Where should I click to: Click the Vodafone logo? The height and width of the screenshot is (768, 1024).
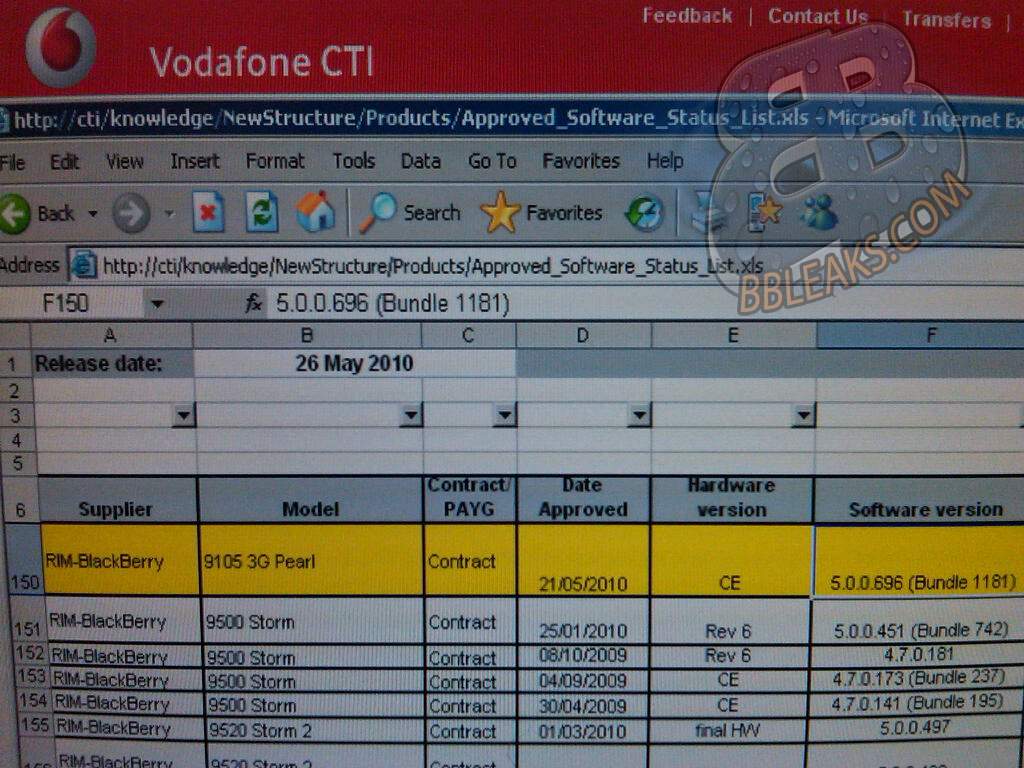point(60,47)
